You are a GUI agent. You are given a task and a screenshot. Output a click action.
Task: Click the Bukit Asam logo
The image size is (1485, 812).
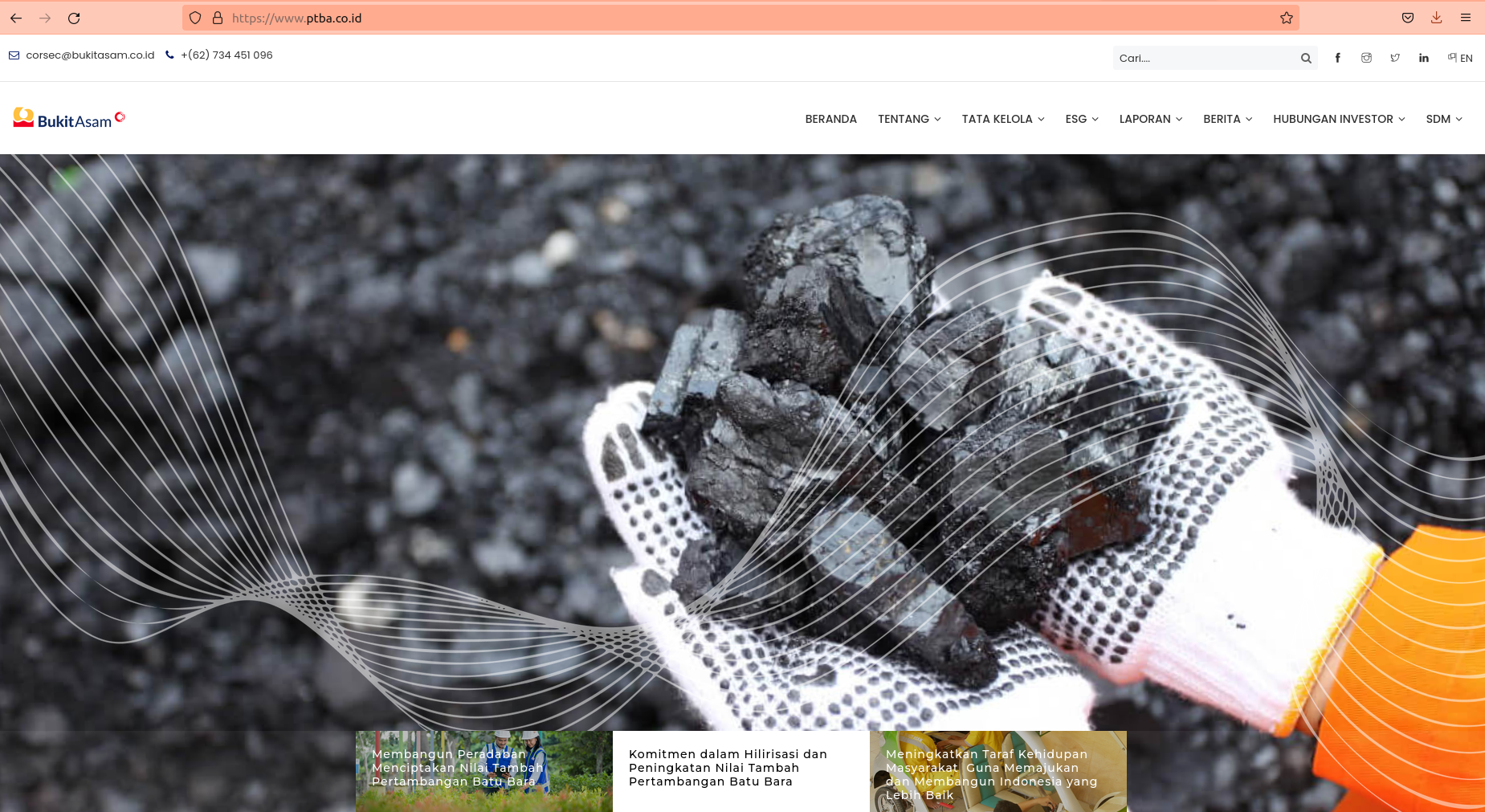pos(69,119)
